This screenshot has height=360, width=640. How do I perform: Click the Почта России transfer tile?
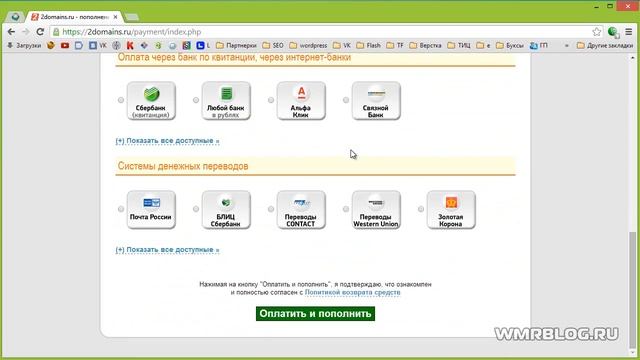151,210
